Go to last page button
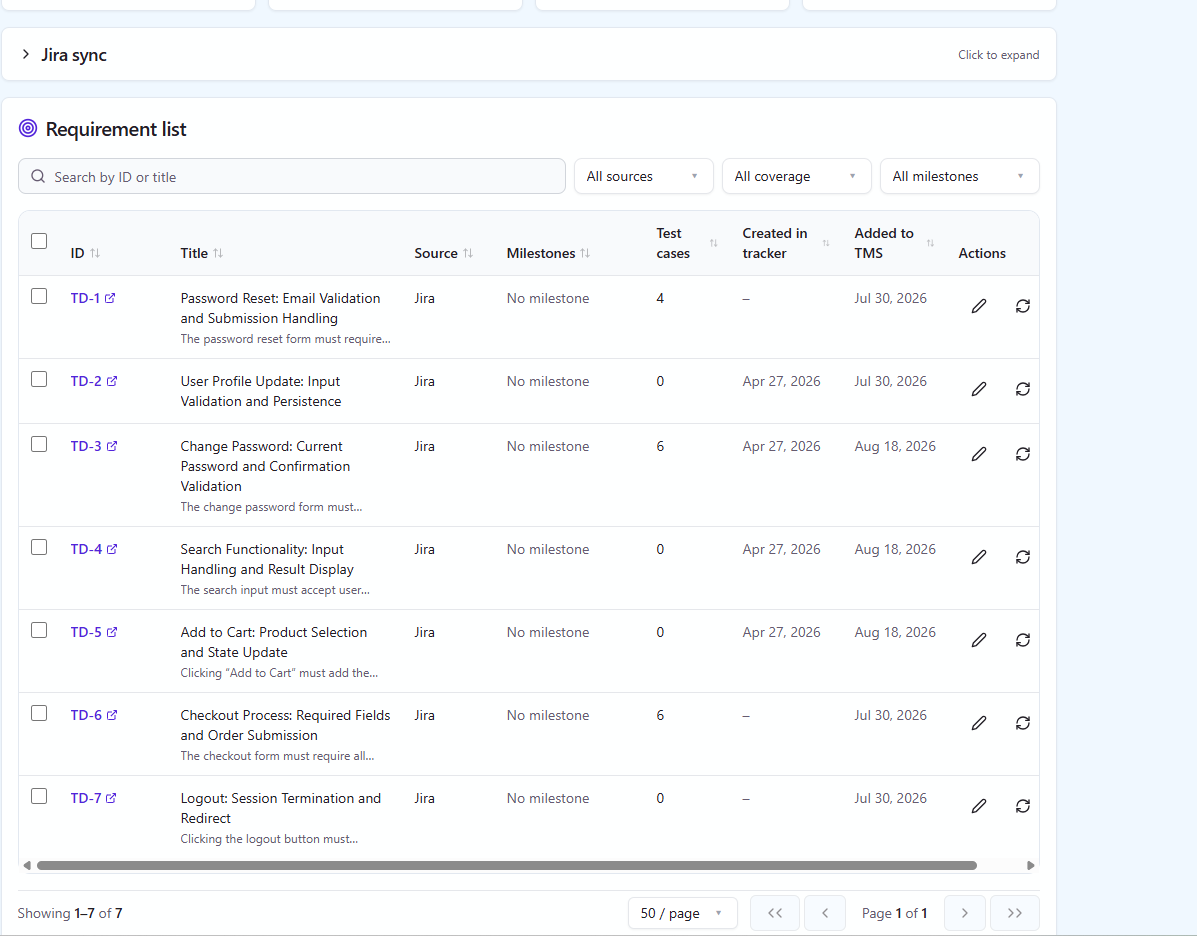The image size is (1197, 936). [1015, 913]
